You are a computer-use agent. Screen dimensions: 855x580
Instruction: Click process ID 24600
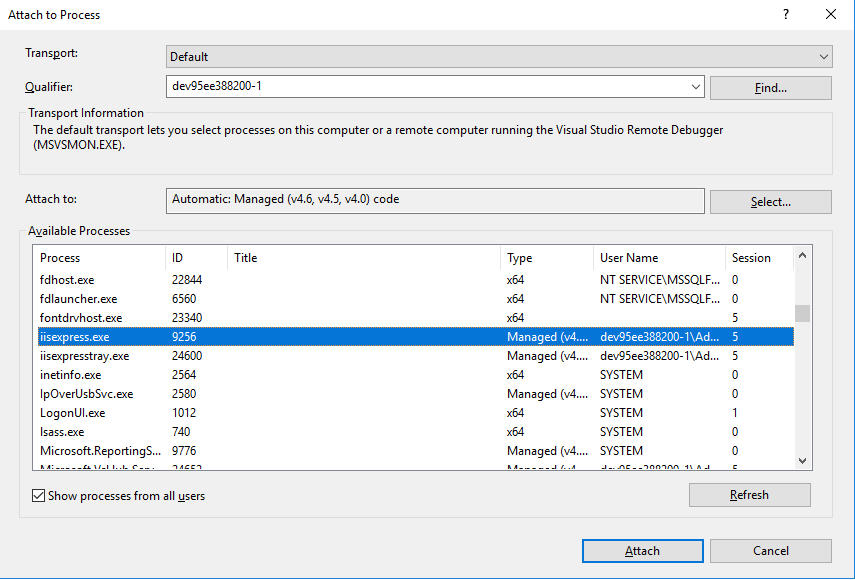point(187,356)
